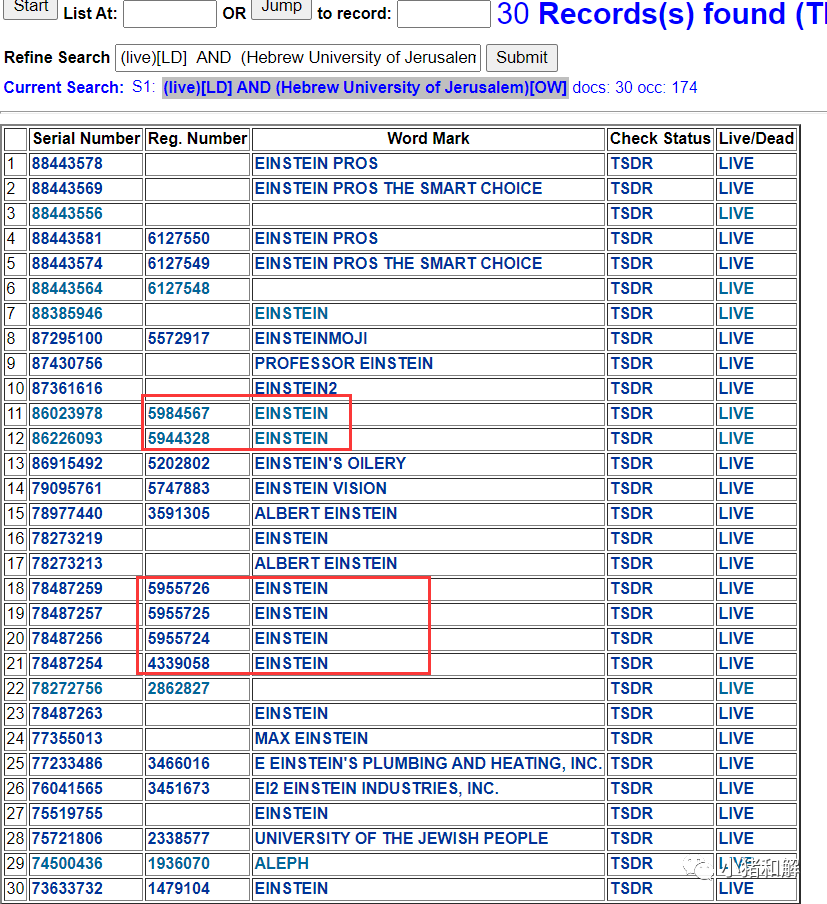The width and height of the screenshot is (827, 904).
Task: Open UNIVERSITY OF THE JEWISH PEOPLE mark
Action: [x=401, y=838]
